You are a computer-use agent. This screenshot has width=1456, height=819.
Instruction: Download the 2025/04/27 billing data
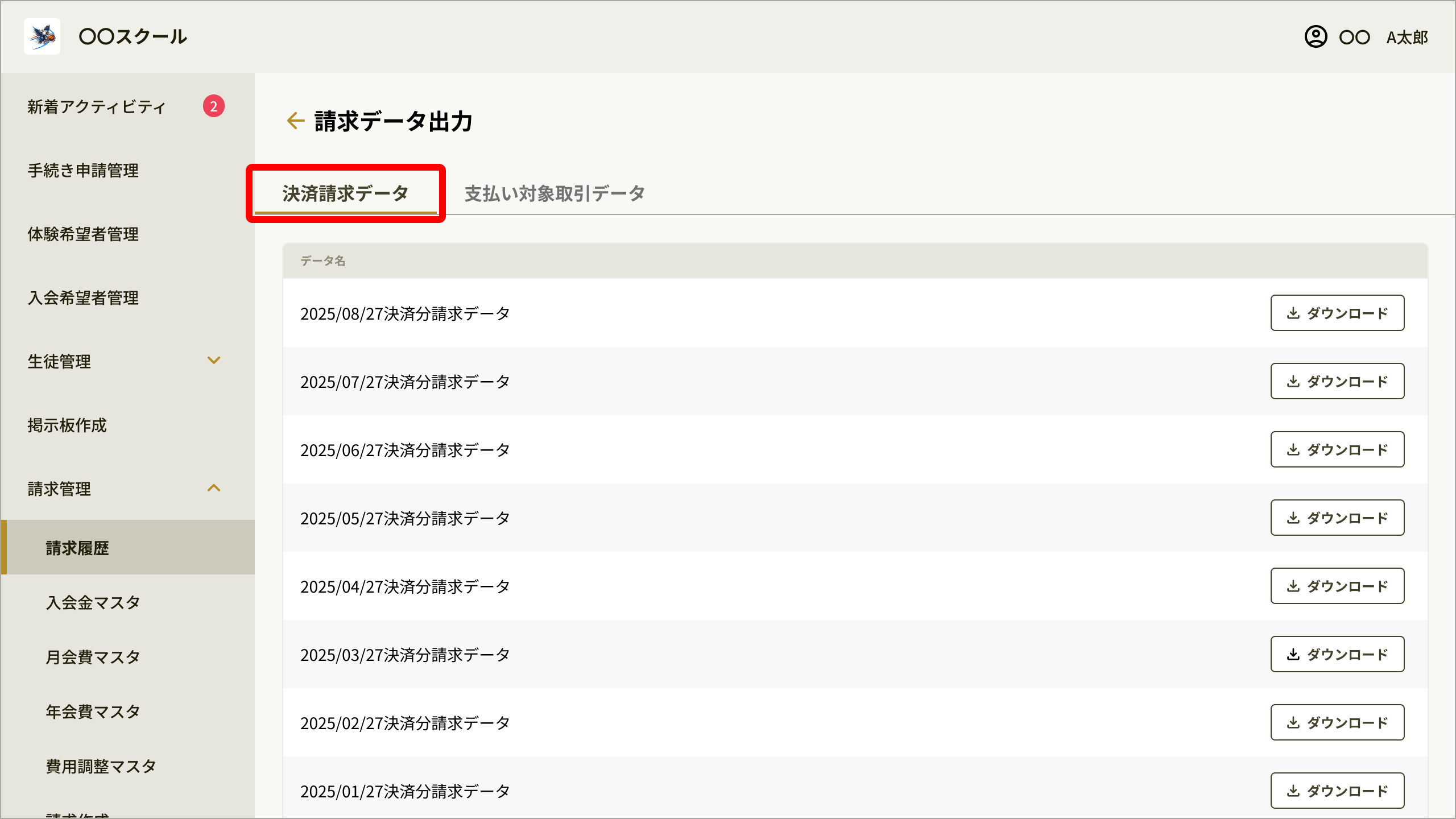1337,586
